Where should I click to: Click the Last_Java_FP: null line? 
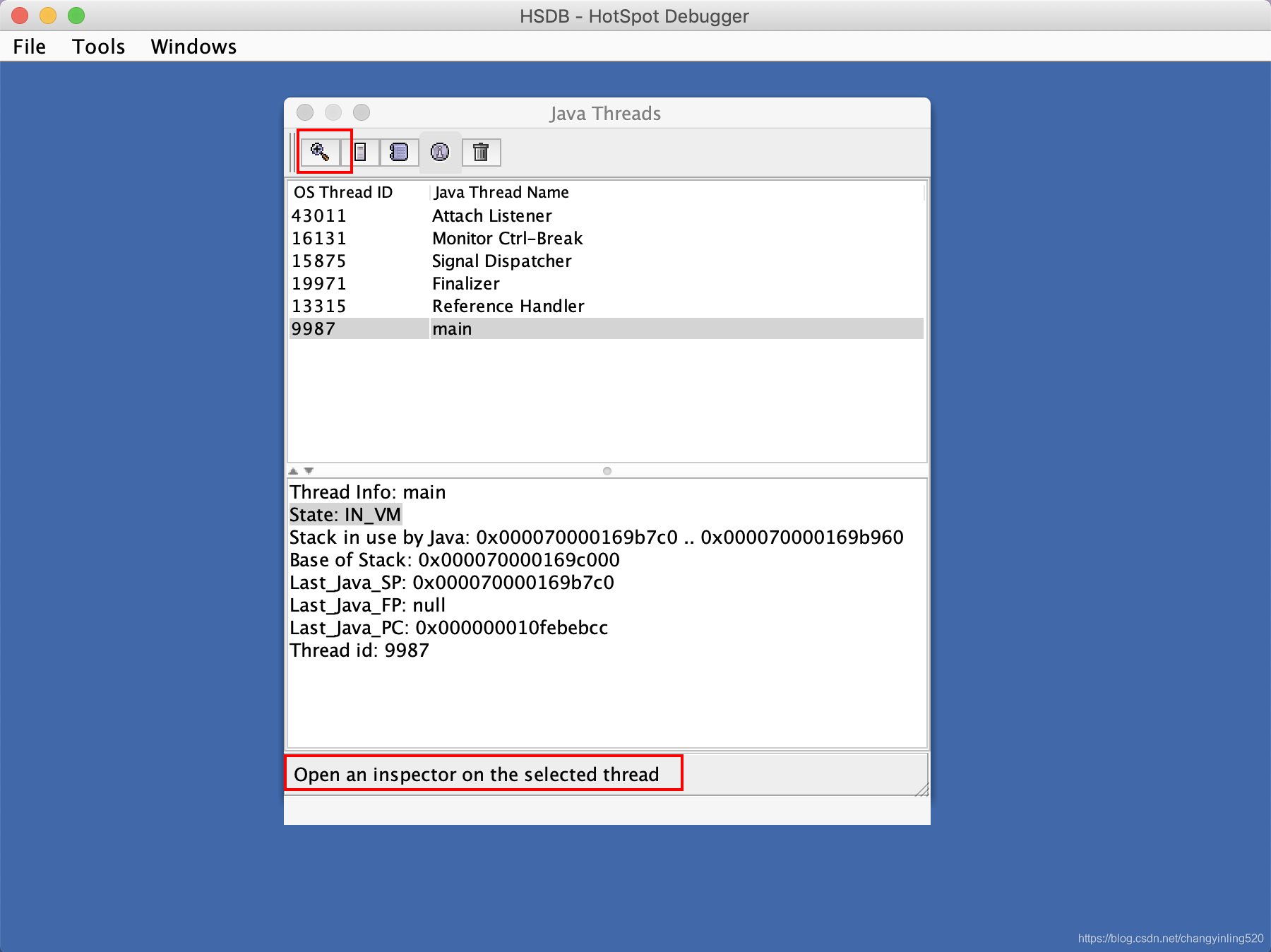(368, 605)
